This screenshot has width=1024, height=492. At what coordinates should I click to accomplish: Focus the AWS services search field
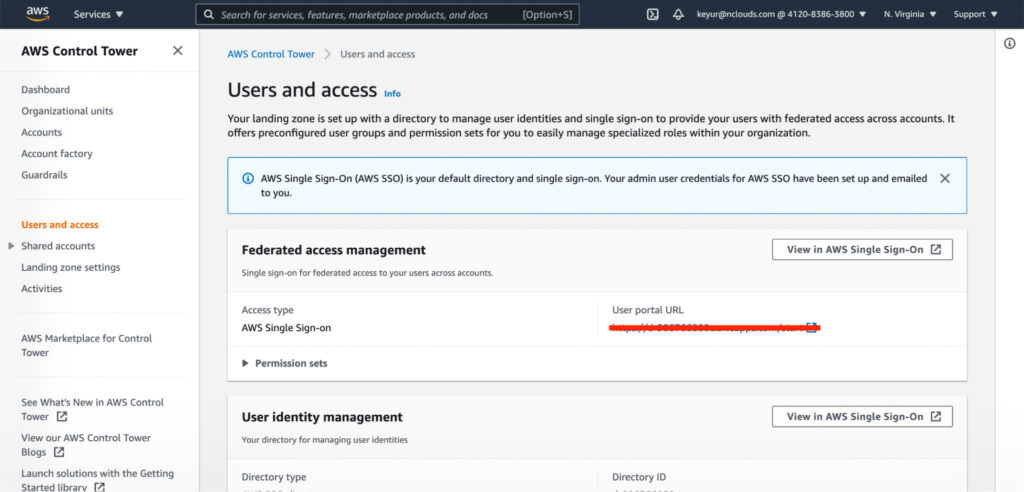pyautogui.click(x=387, y=14)
